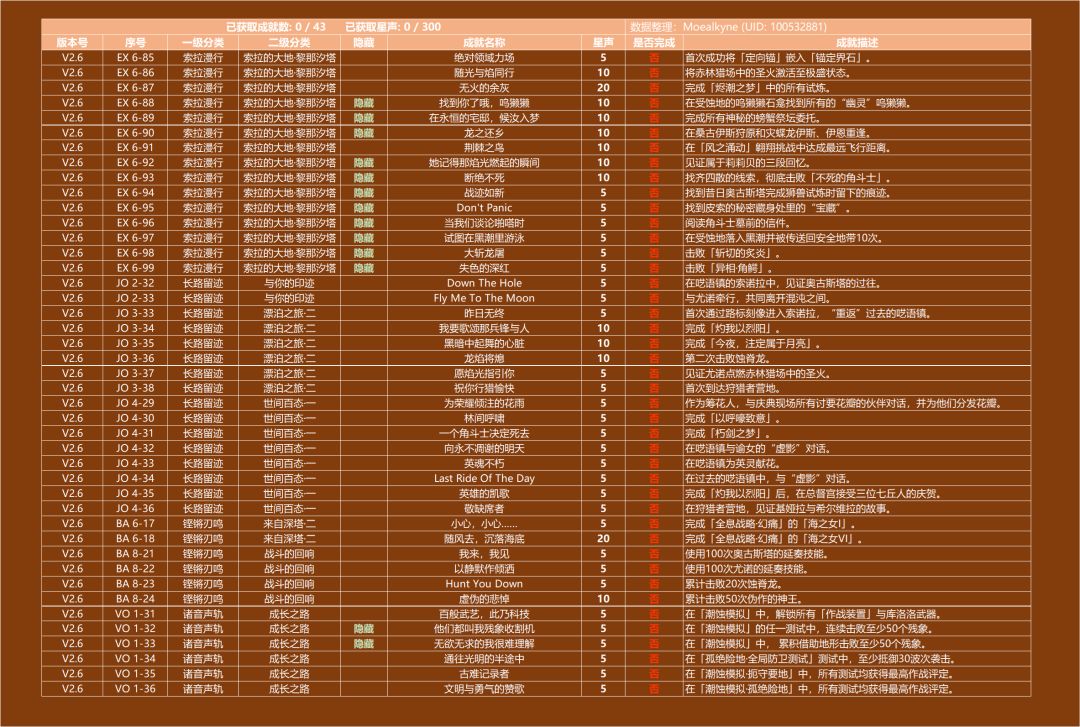Screen dimensions: 1080x727
Task: Select the achievement name '虚伪的悲悼'
Action: click(x=484, y=599)
